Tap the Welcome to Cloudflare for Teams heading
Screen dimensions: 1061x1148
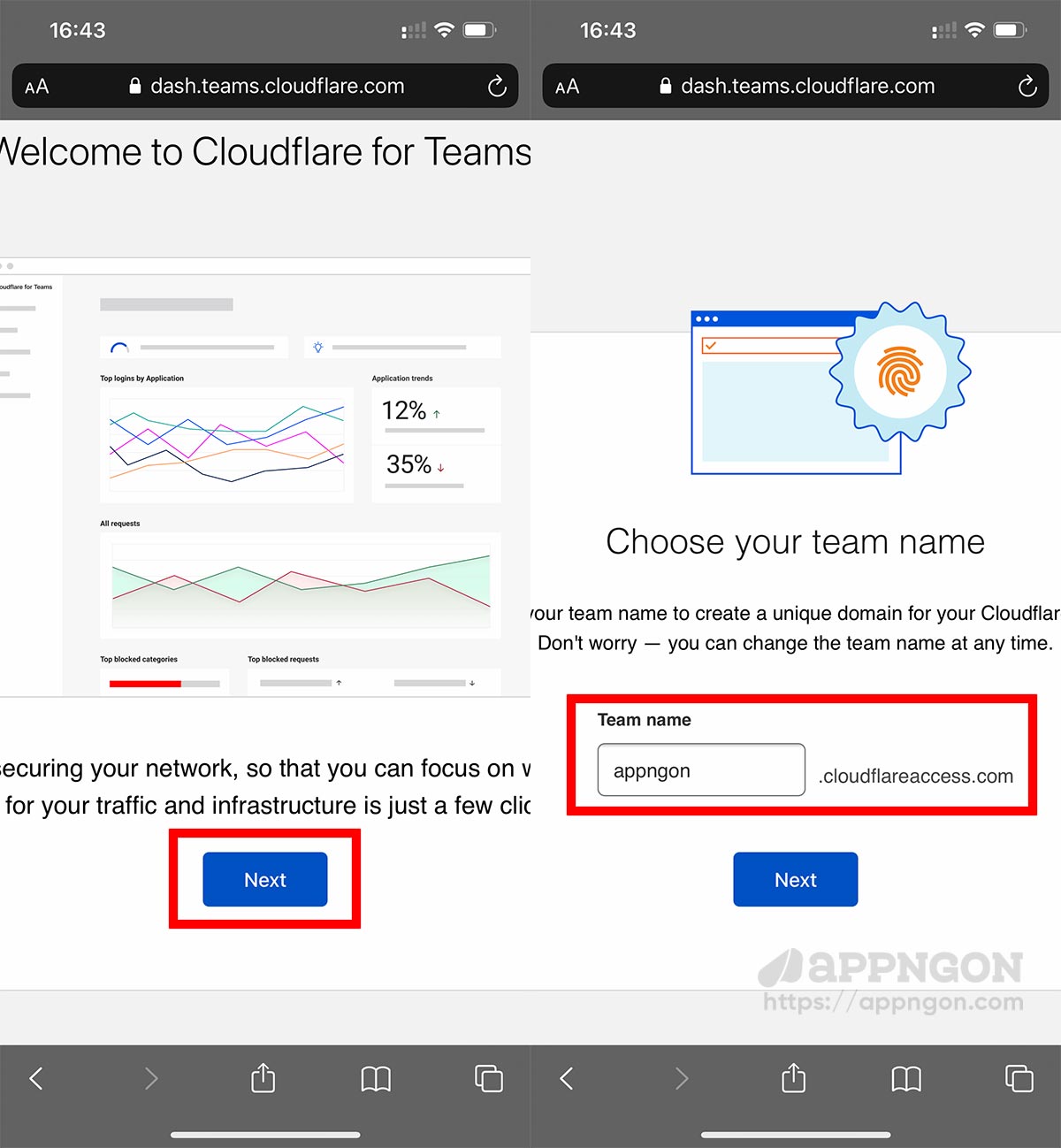265,152
